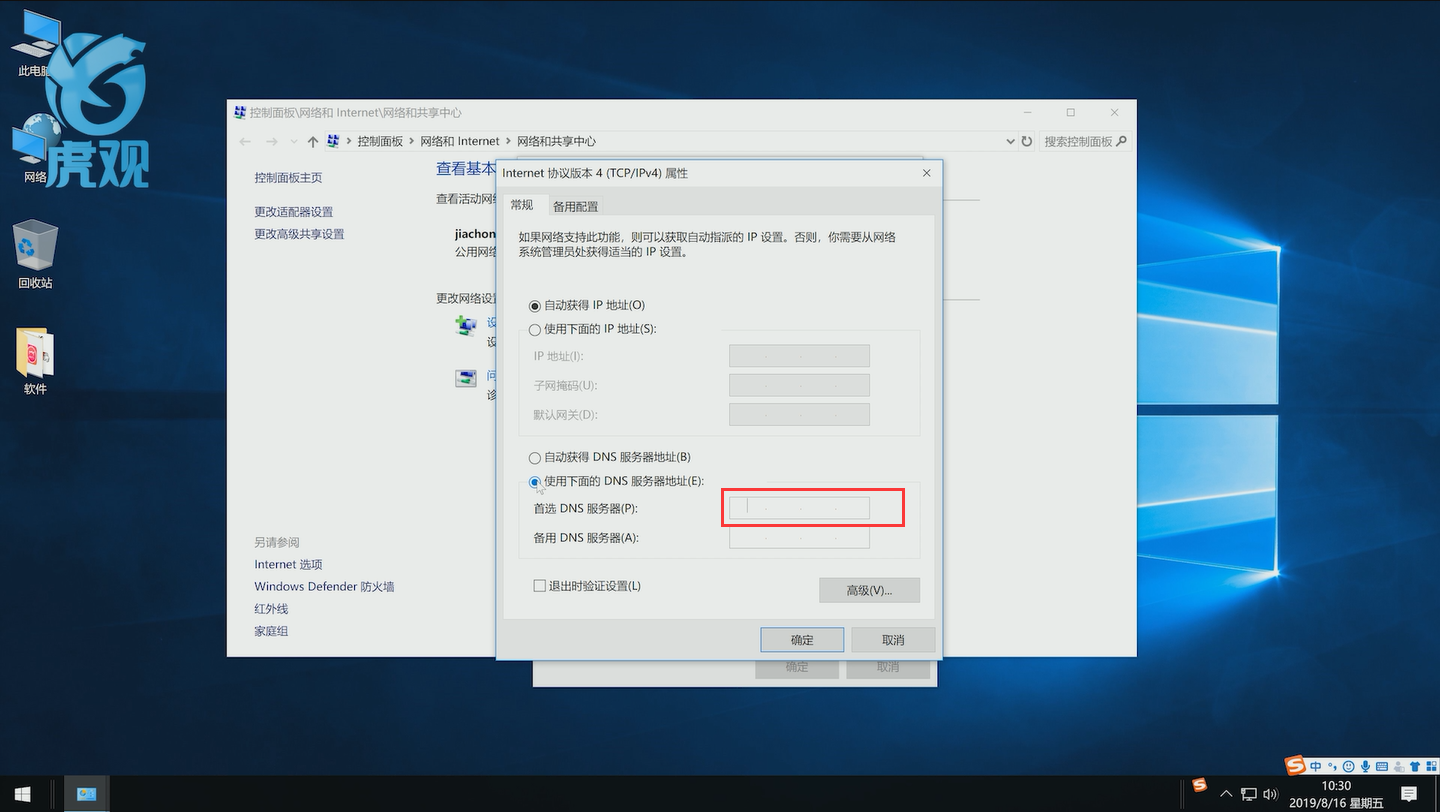Toggle 中 Chinese input mode on IME bar
This screenshot has width=1440, height=812.
point(1316,766)
